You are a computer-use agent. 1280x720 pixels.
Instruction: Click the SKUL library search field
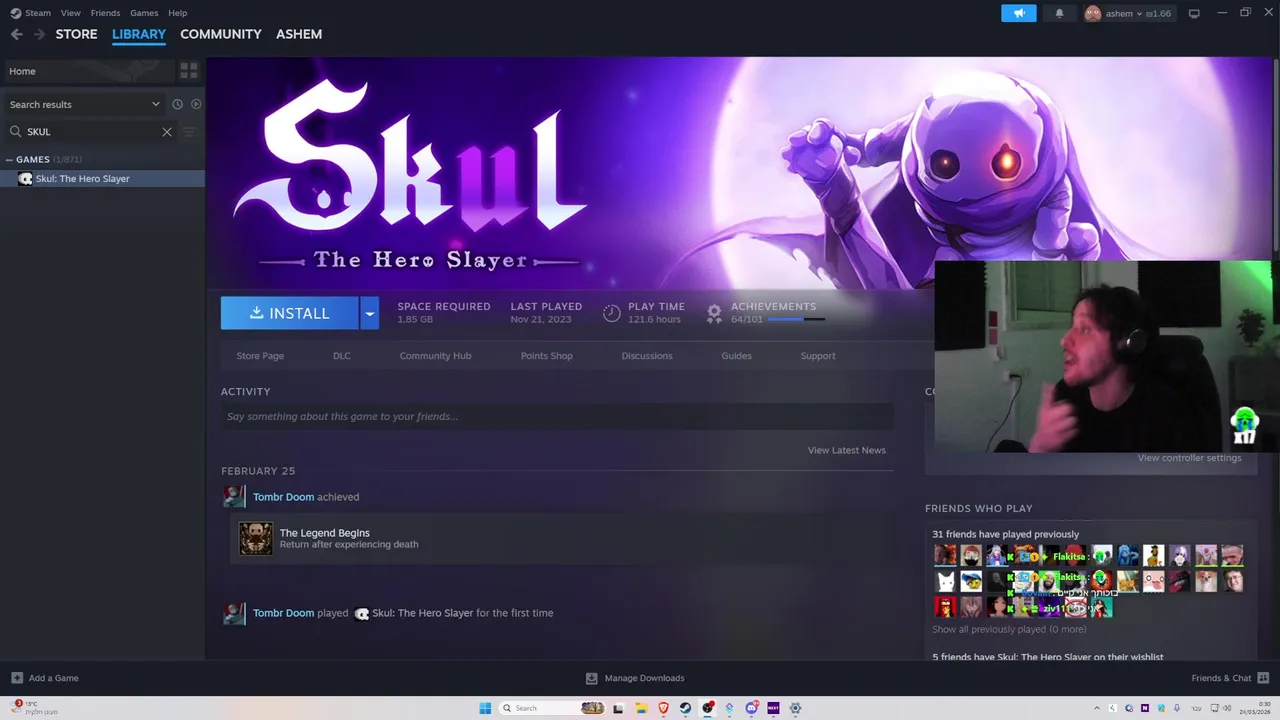pos(90,132)
